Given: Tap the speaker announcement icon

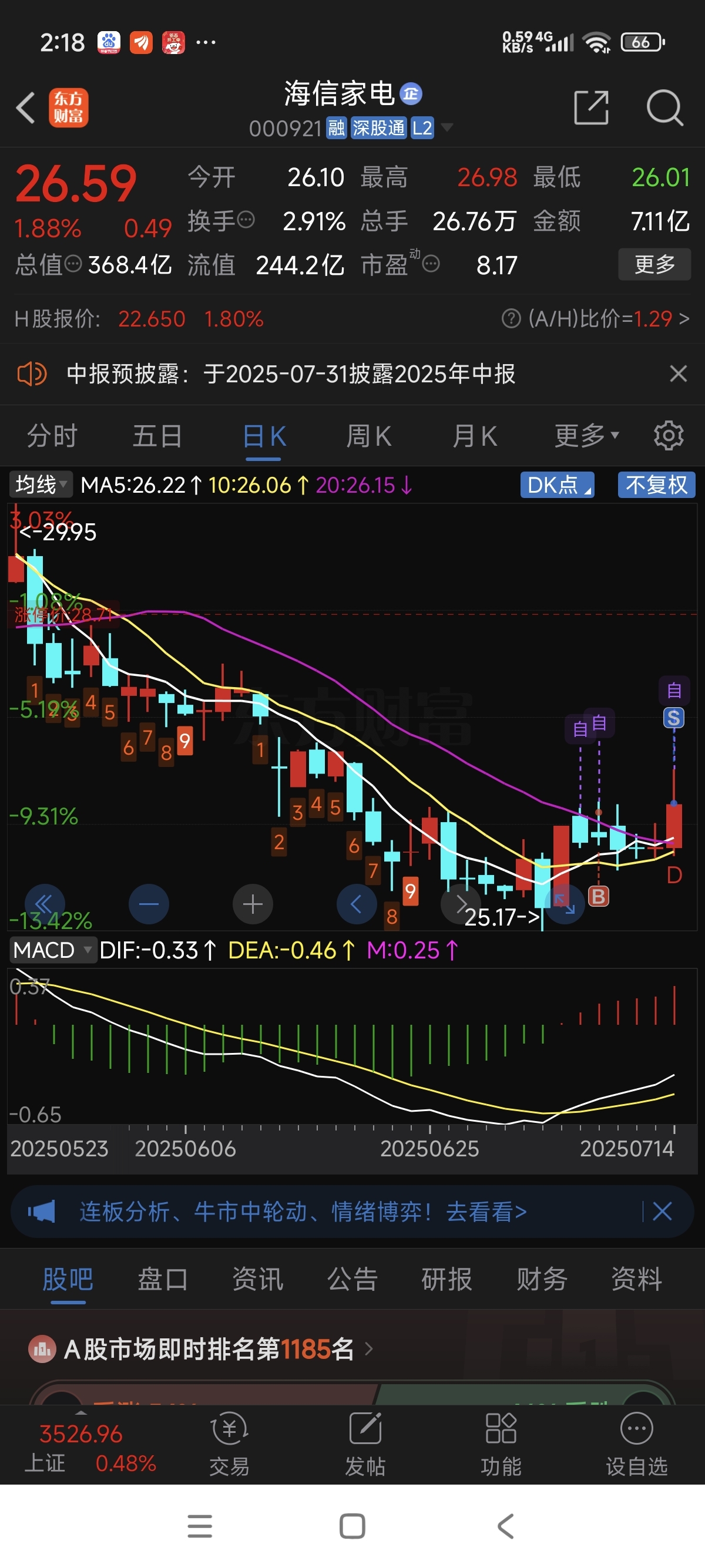Looking at the screenshot, I should (32, 373).
